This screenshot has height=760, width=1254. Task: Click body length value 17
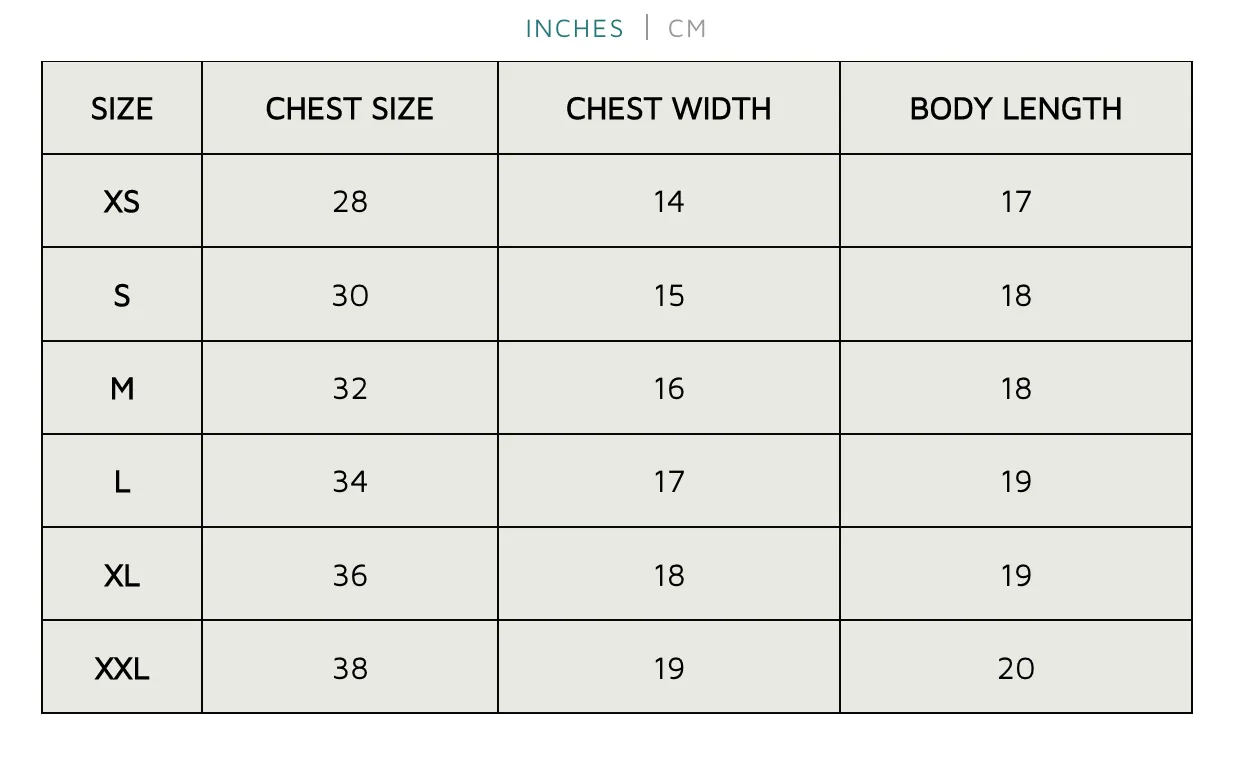point(1016,202)
